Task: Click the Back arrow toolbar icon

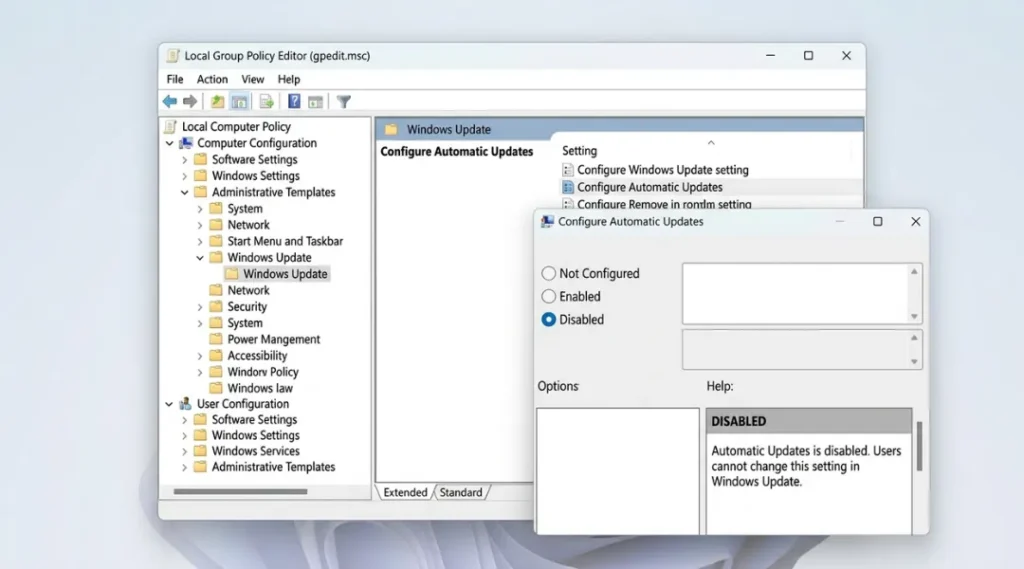Action: tap(170, 101)
